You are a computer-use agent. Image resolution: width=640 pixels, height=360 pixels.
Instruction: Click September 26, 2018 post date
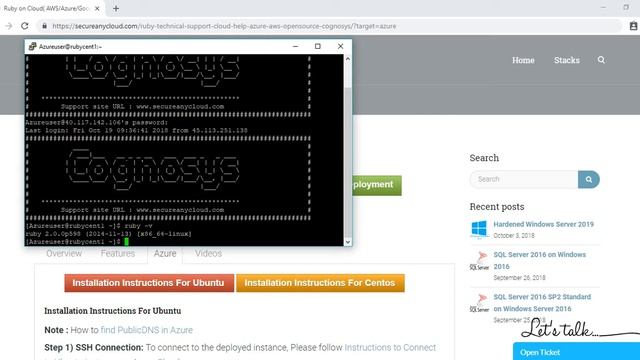pos(519,278)
